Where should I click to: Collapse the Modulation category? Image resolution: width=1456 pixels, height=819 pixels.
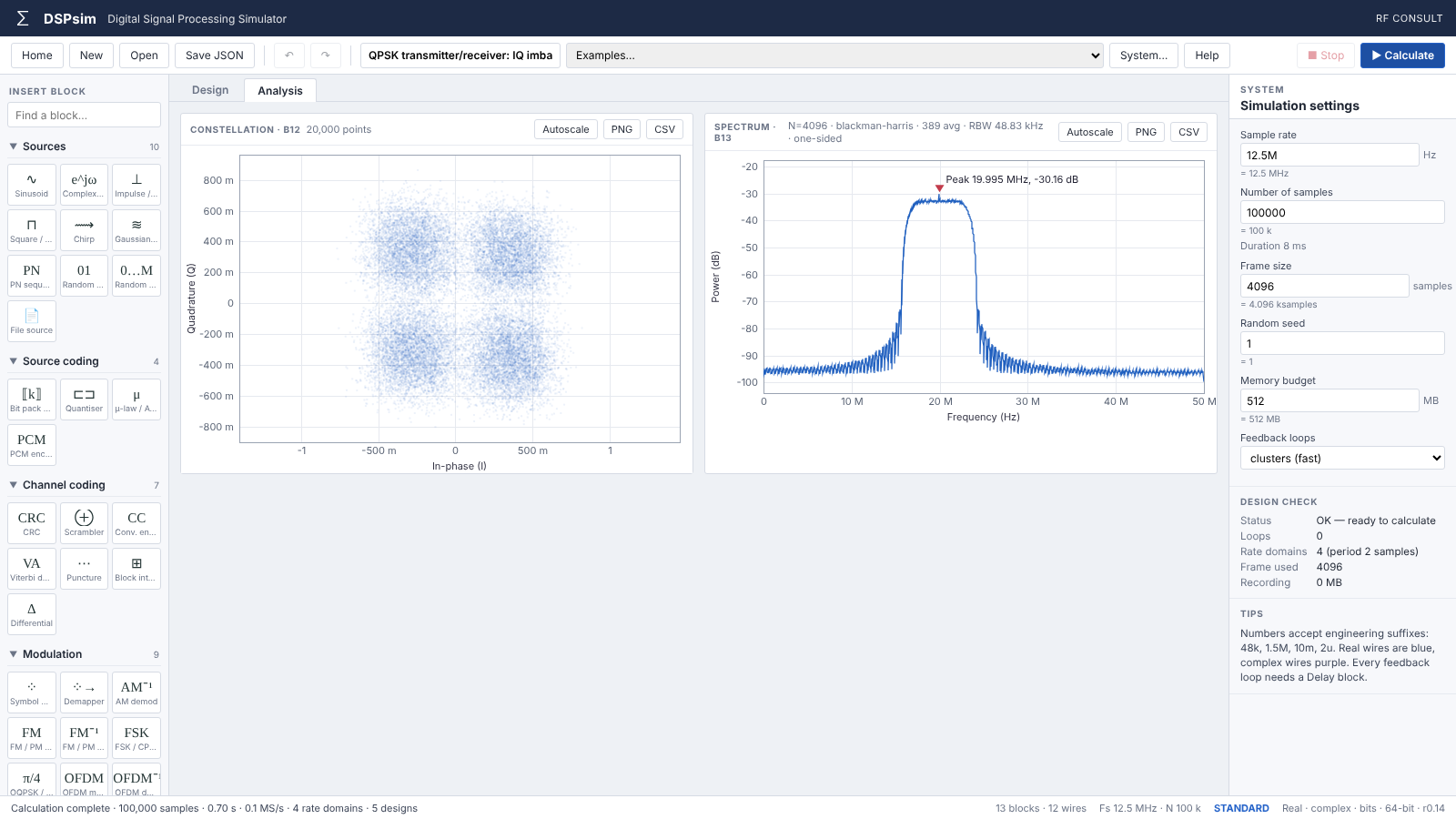pos(84,654)
